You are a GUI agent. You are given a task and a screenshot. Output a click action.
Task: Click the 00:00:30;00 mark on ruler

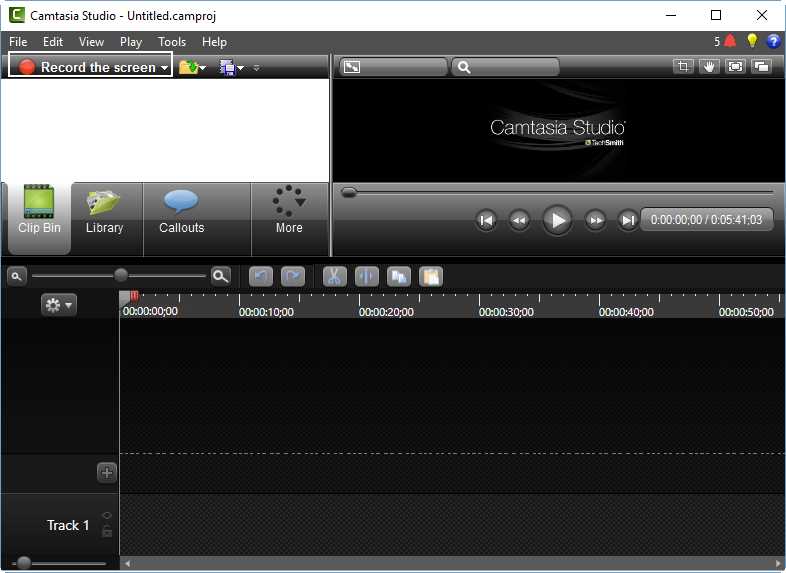(506, 312)
